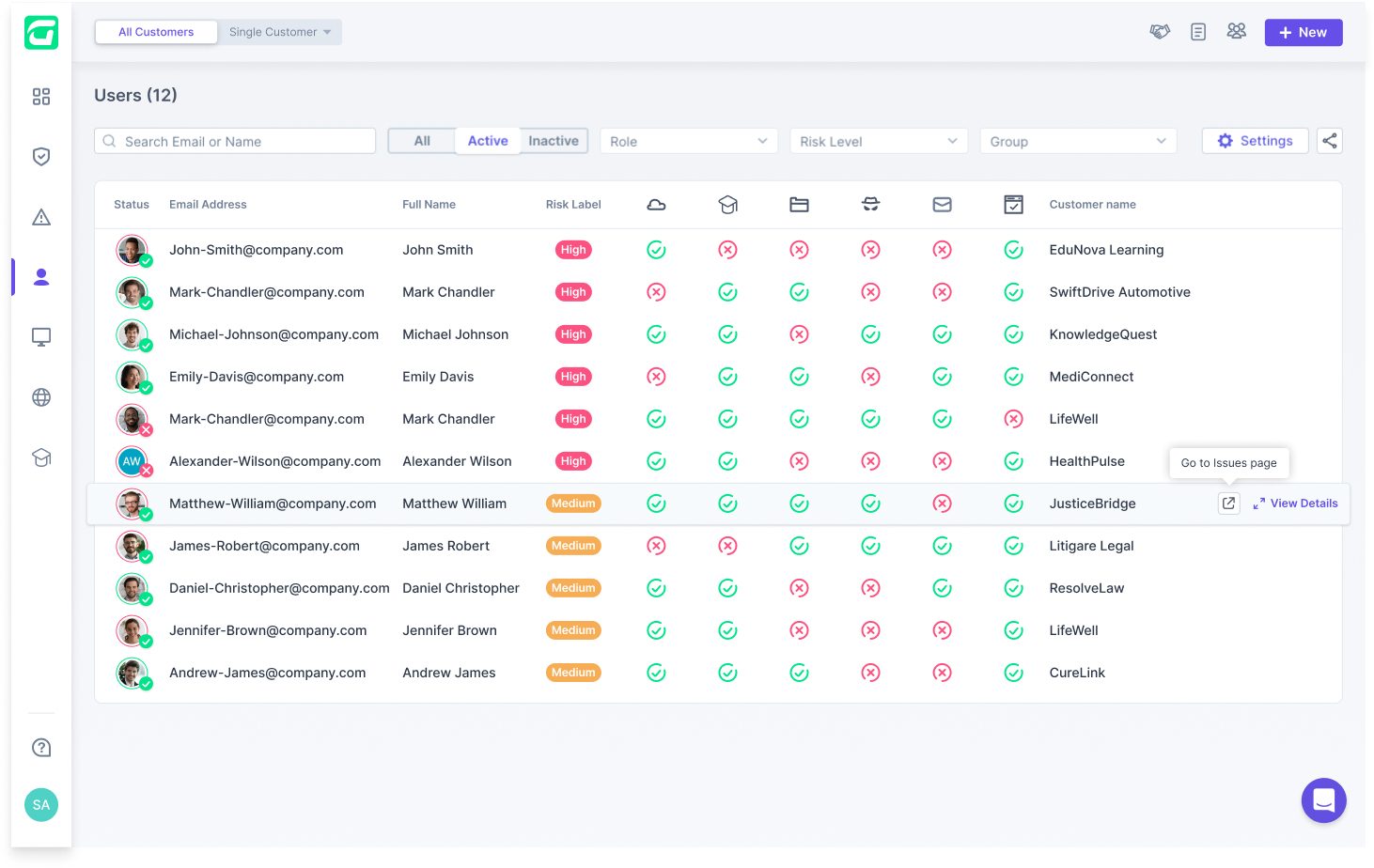Screen dimensions: 1374x868
Task: Open the chat widget bubble
Action: click(x=1323, y=800)
